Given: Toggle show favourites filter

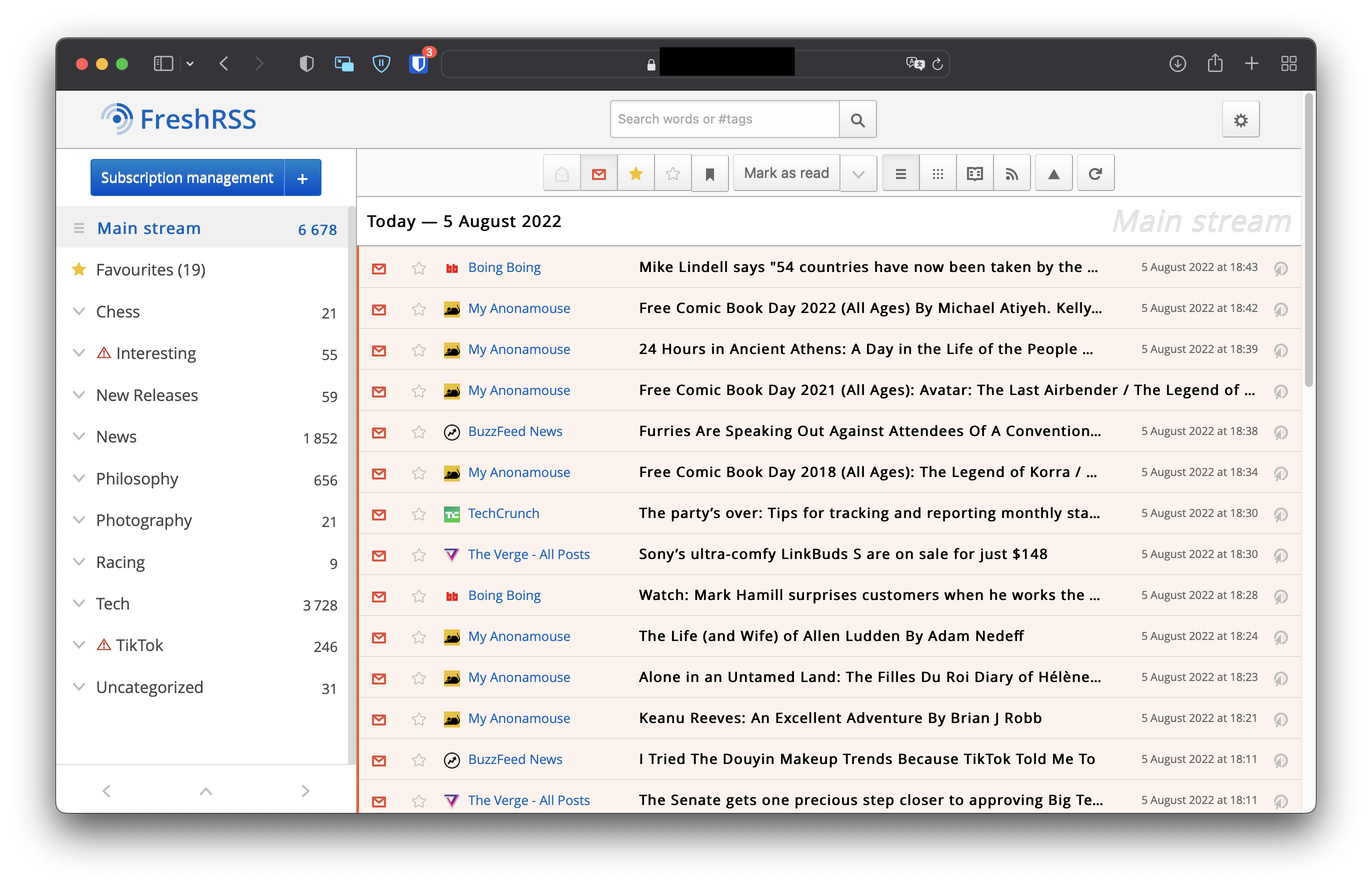Looking at the screenshot, I should pyautogui.click(x=635, y=173).
